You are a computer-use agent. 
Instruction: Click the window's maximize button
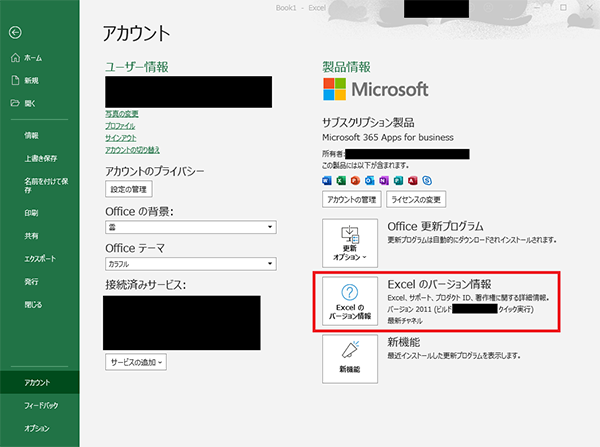(563, 7)
